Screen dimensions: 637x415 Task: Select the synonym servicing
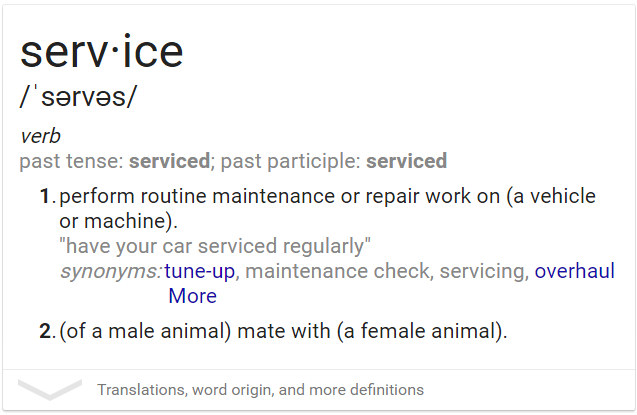483,271
